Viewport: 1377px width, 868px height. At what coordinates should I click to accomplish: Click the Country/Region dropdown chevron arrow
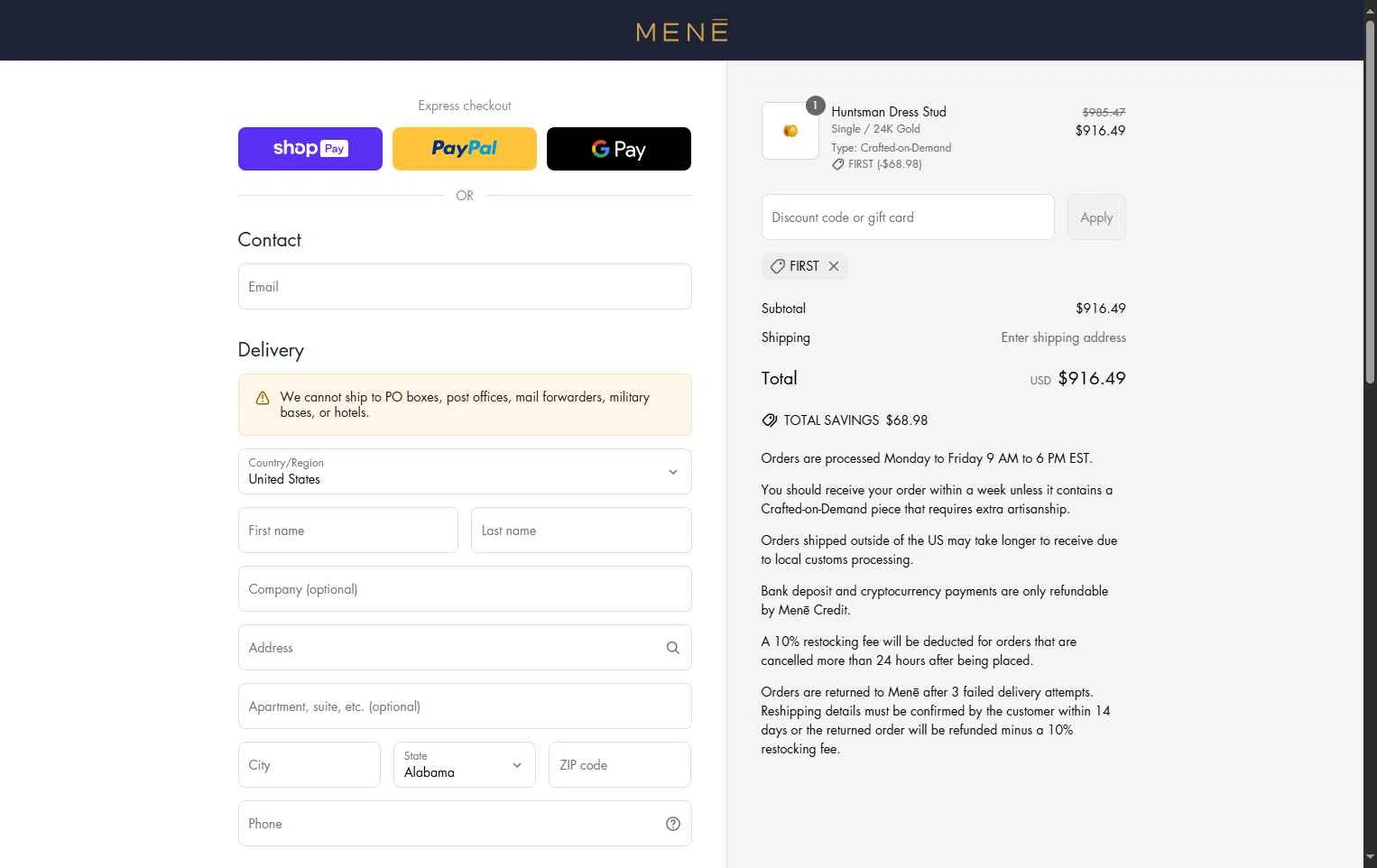click(672, 472)
